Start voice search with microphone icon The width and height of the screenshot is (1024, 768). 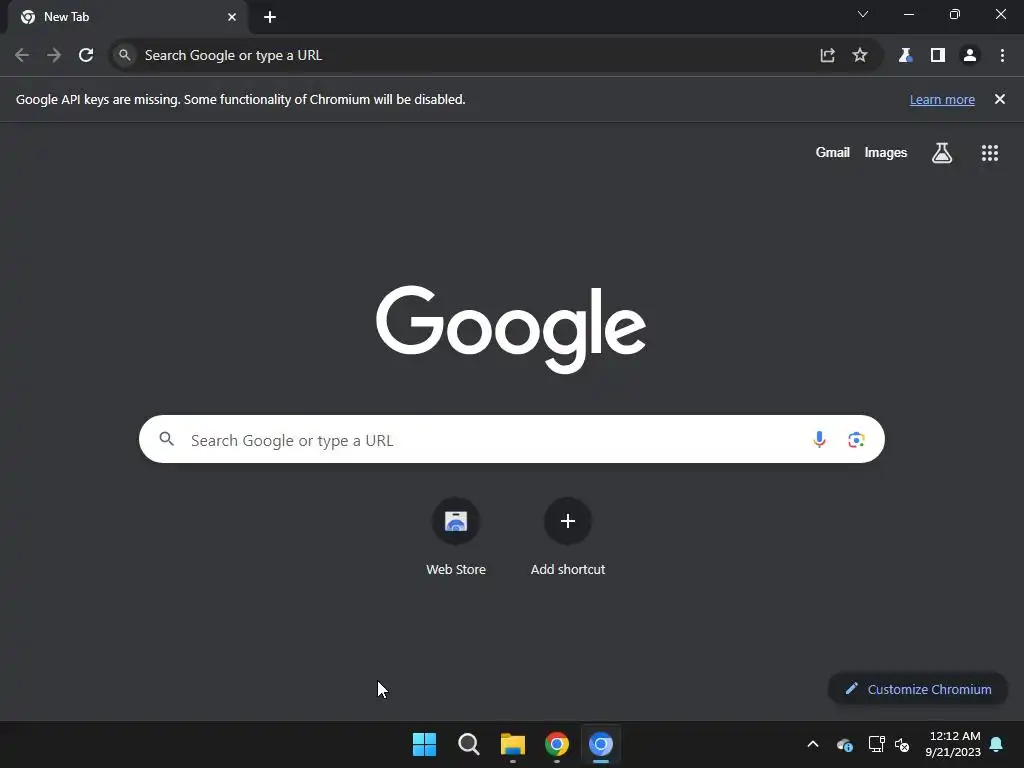pyautogui.click(x=819, y=440)
